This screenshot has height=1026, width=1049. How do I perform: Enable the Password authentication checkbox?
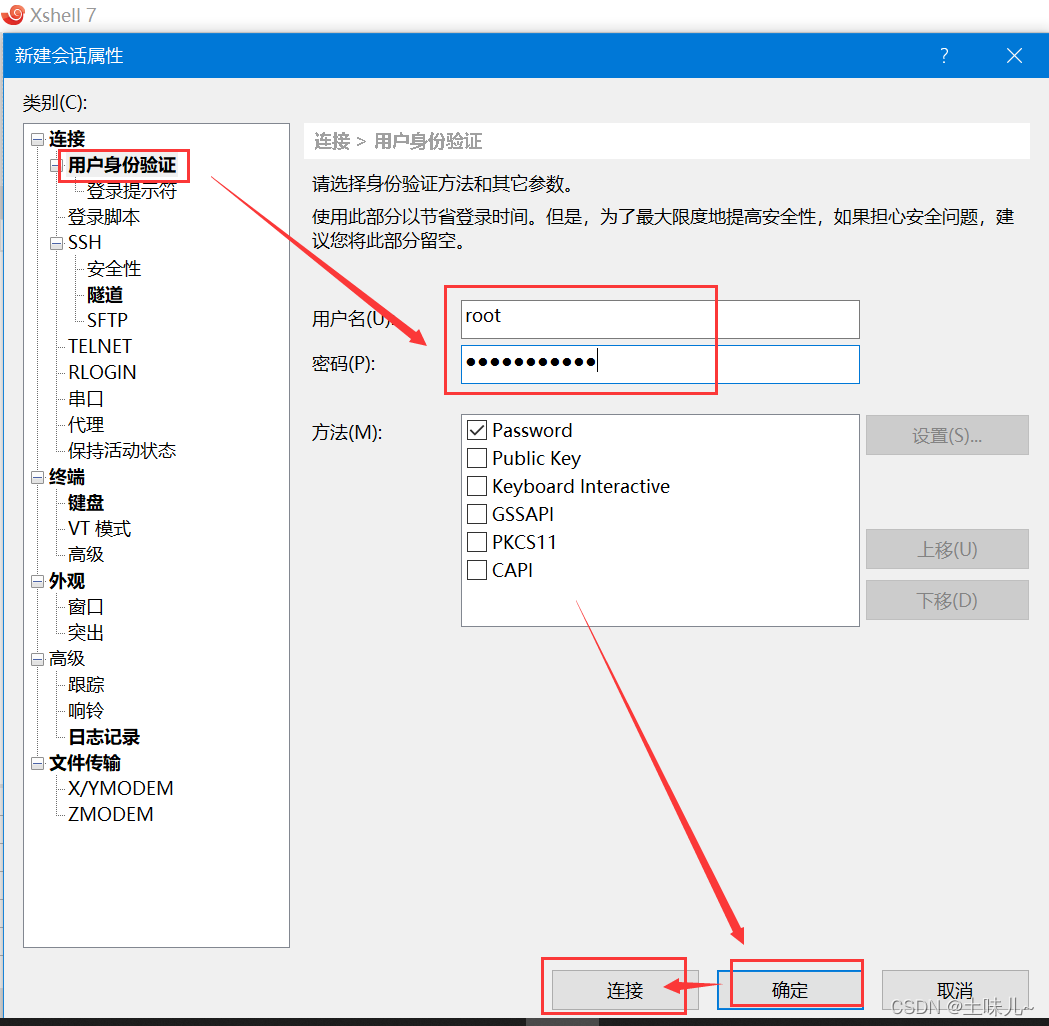click(x=477, y=430)
